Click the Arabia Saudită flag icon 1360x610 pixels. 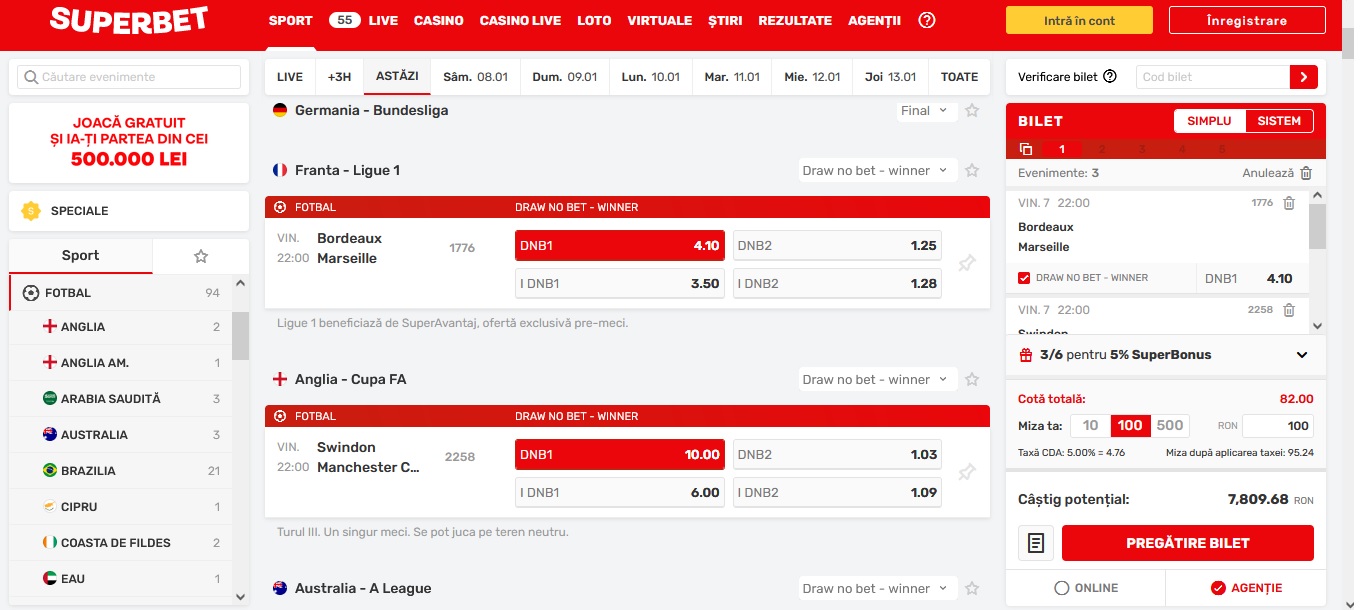(x=50, y=399)
